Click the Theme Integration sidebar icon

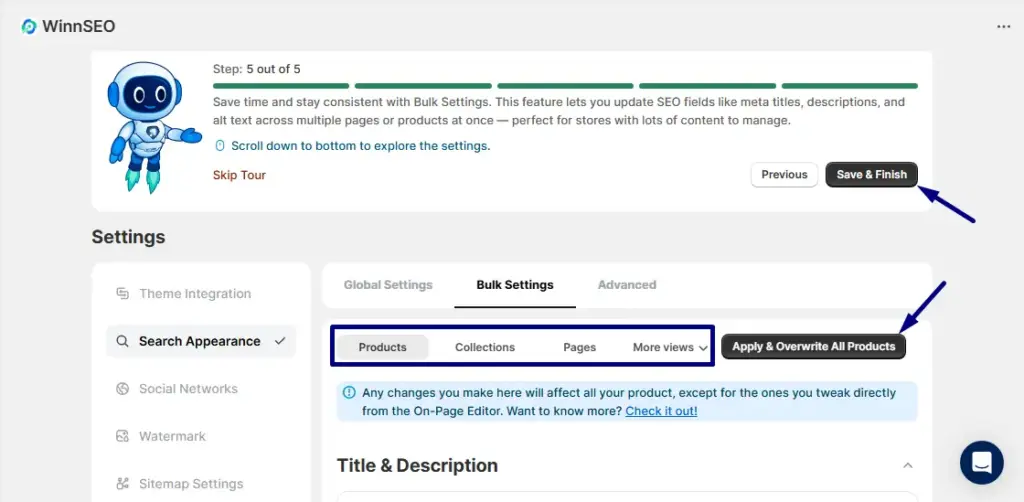tap(122, 294)
